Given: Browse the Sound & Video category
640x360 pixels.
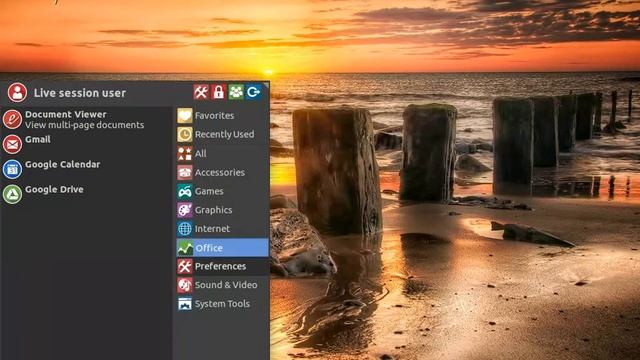Looking at the screenshot, I should coord(222,285).
